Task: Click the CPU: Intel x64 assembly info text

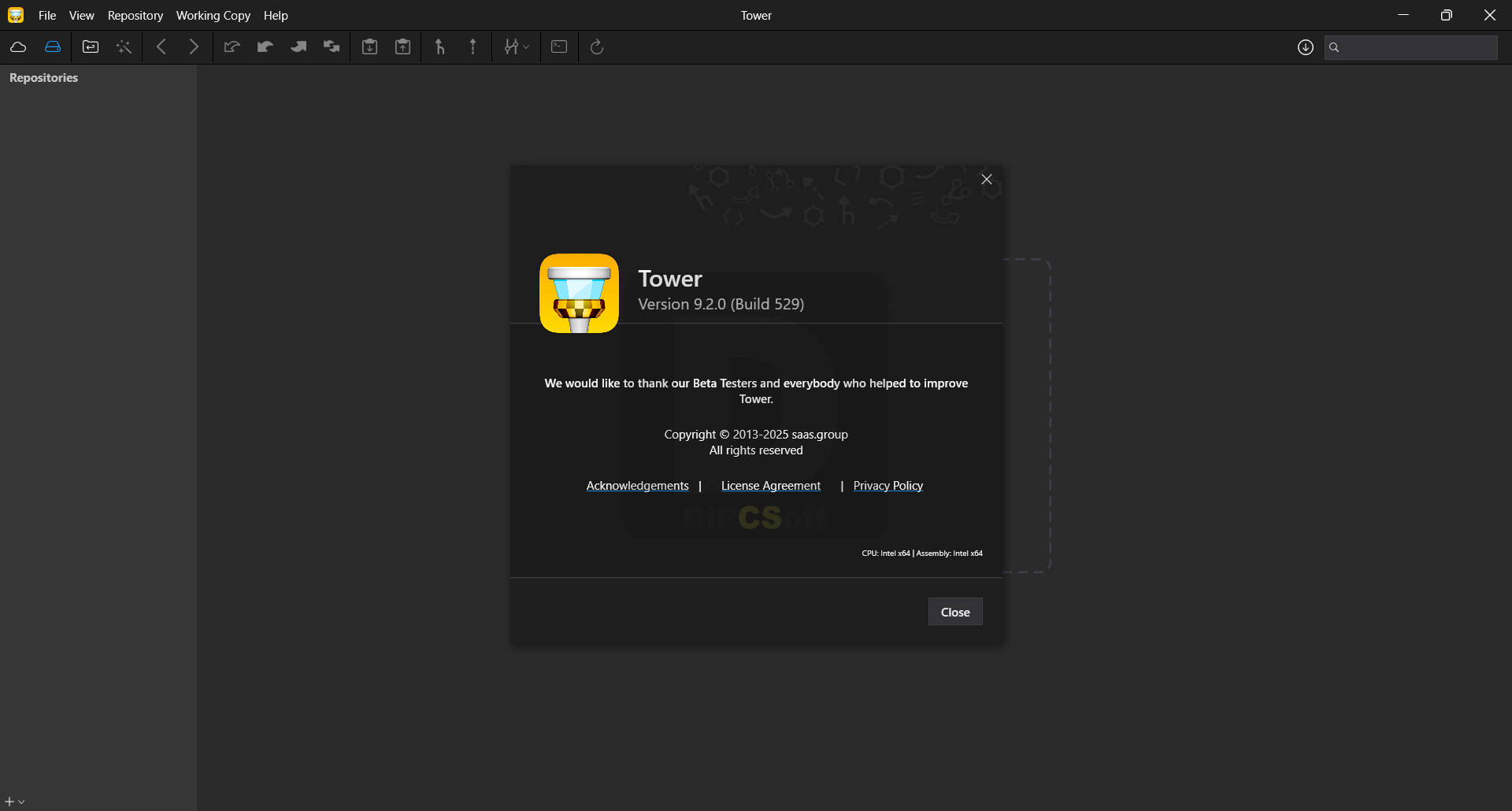Action: [922, 554]
